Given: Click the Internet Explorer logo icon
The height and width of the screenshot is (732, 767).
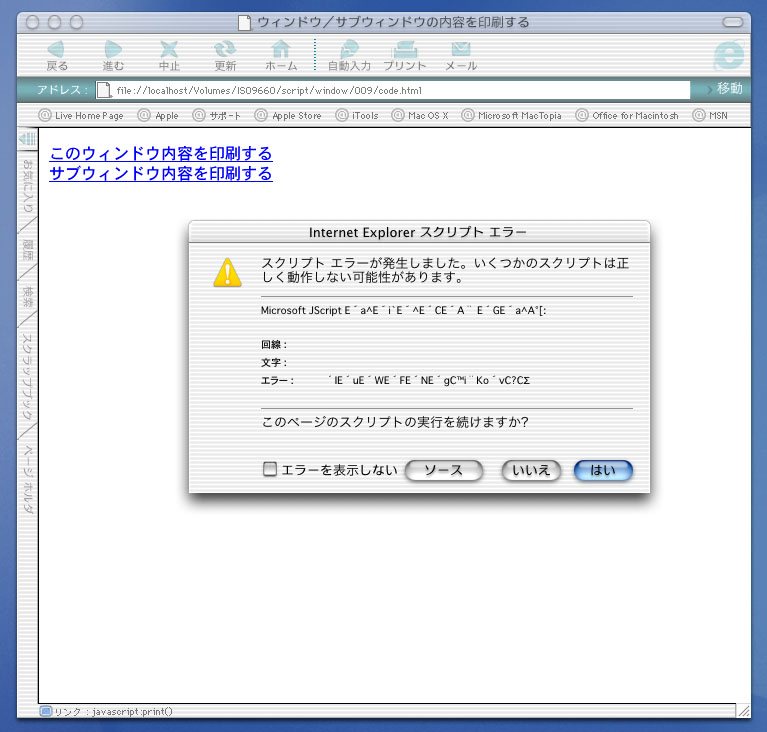Looking at the screenshot, I should pyautogui.click(x=729, y=55).
